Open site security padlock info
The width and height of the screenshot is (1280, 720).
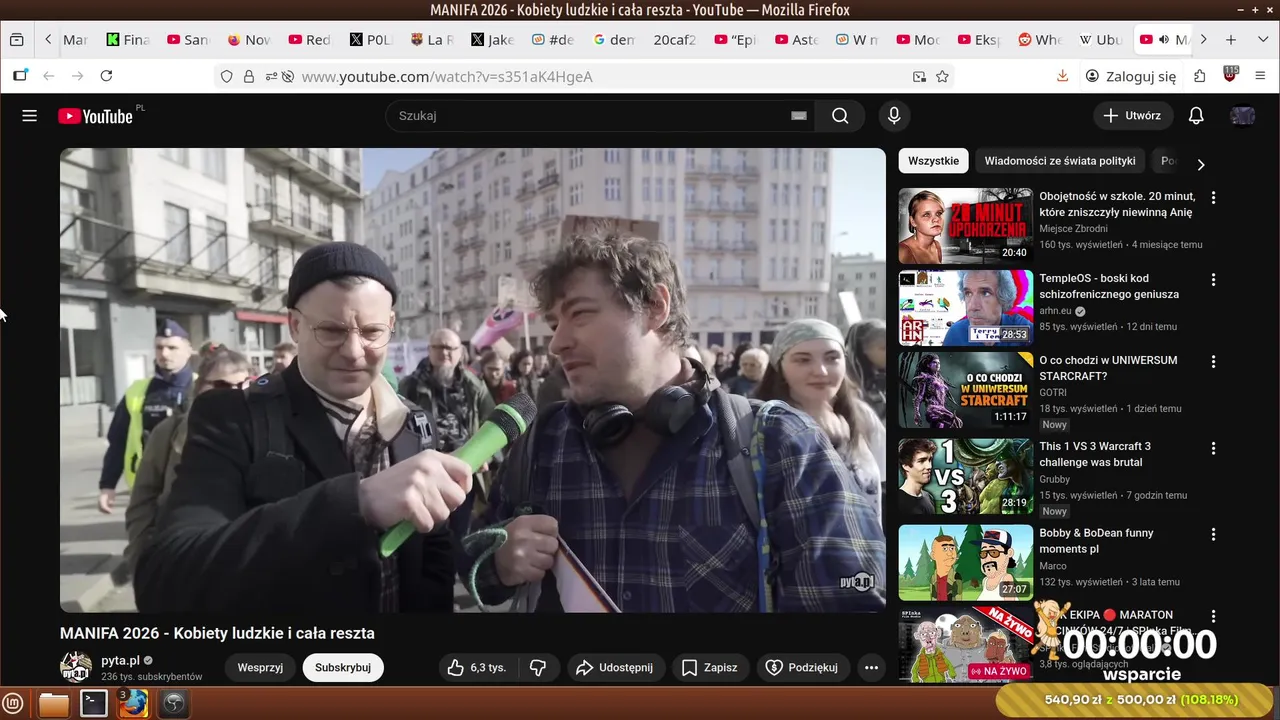[248, 76]
